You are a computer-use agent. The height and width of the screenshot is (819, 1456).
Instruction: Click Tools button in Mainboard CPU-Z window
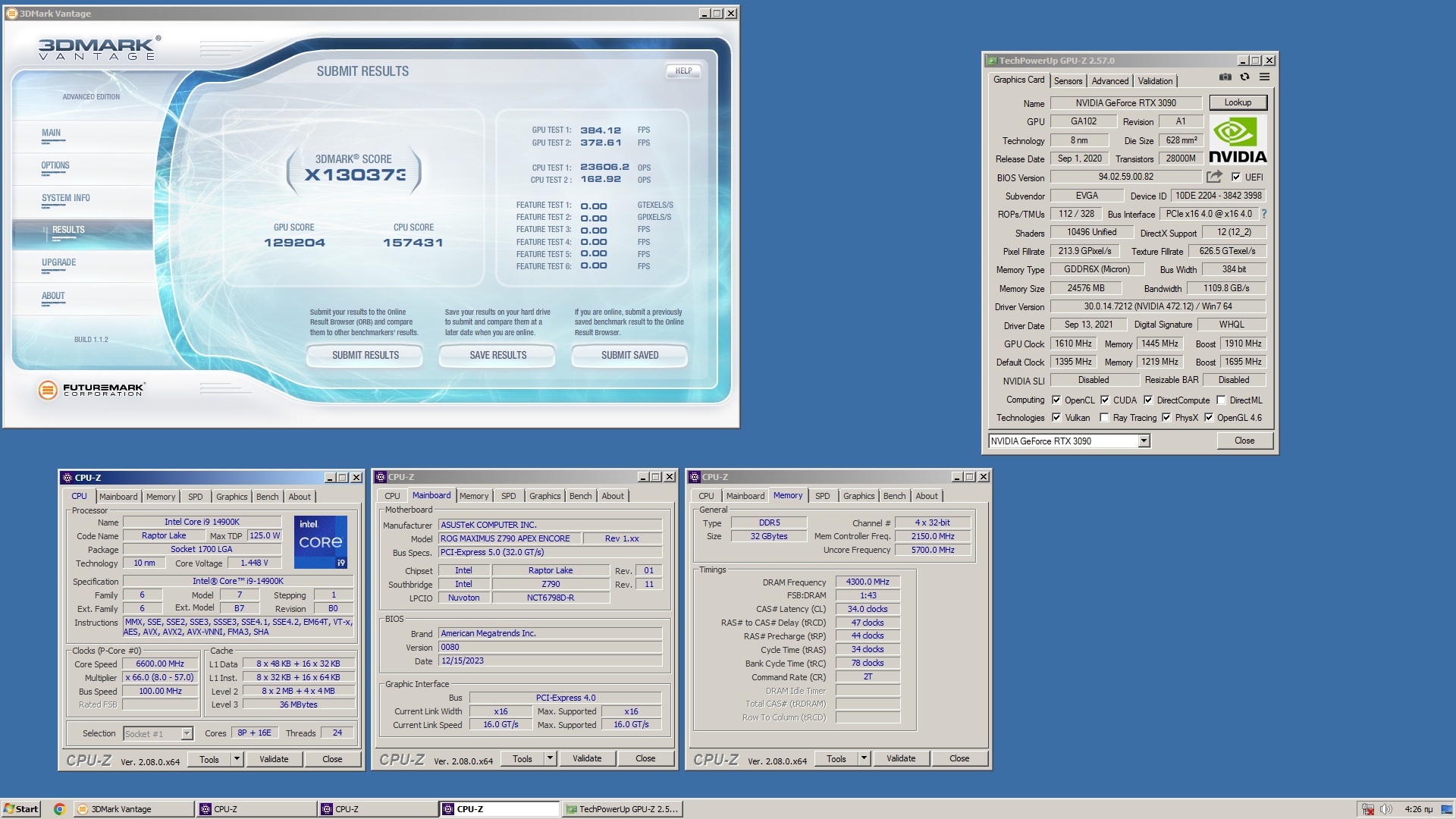pyautogui.click(x=522, y=758)
